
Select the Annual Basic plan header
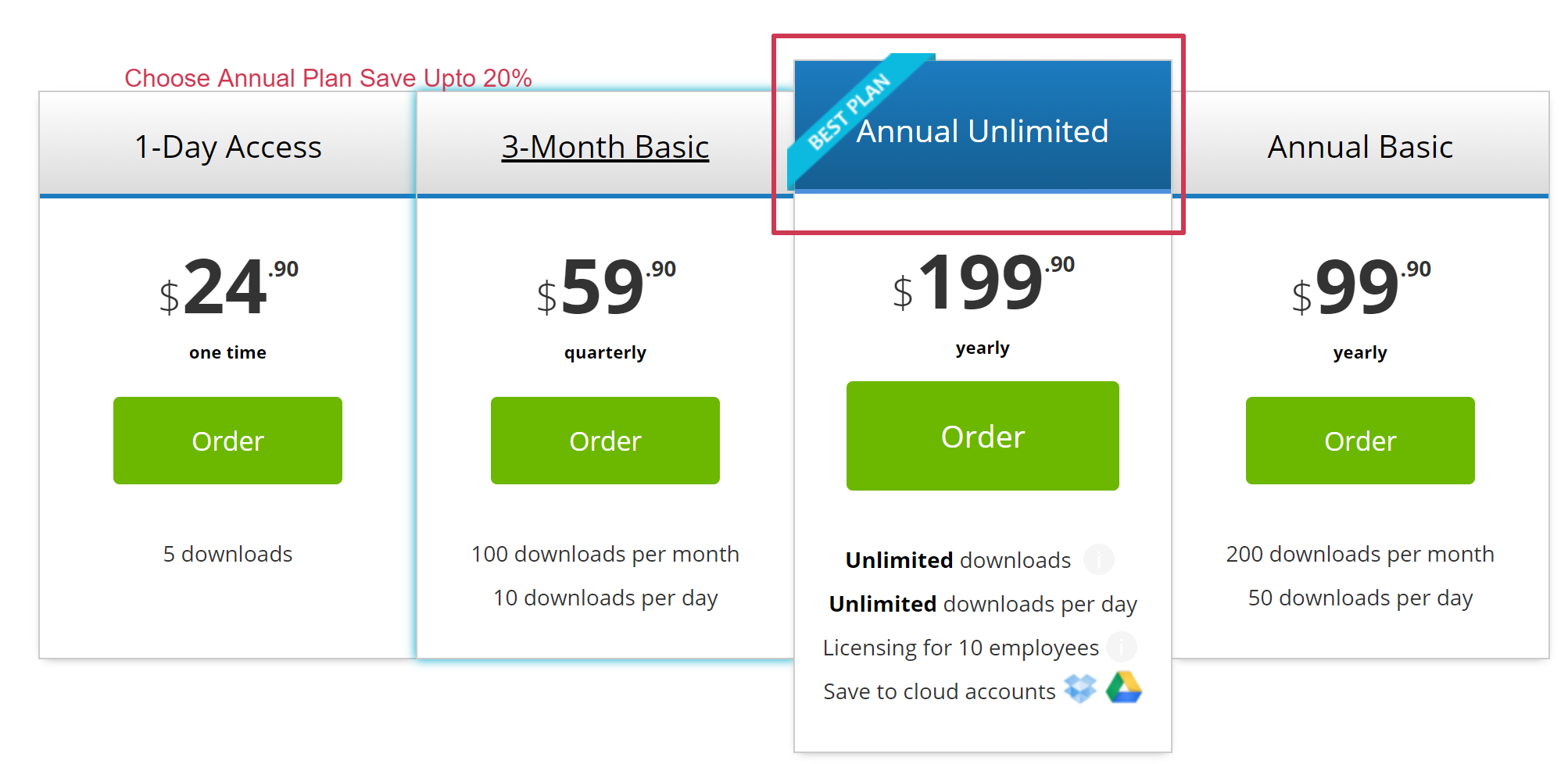(1360, 147)
